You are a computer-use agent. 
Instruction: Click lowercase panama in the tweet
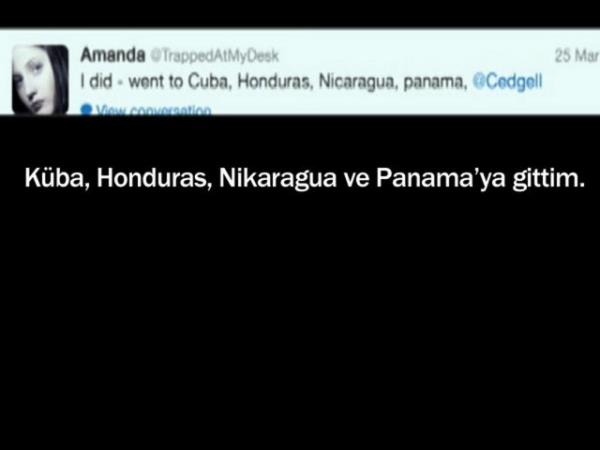coord(435,82)
